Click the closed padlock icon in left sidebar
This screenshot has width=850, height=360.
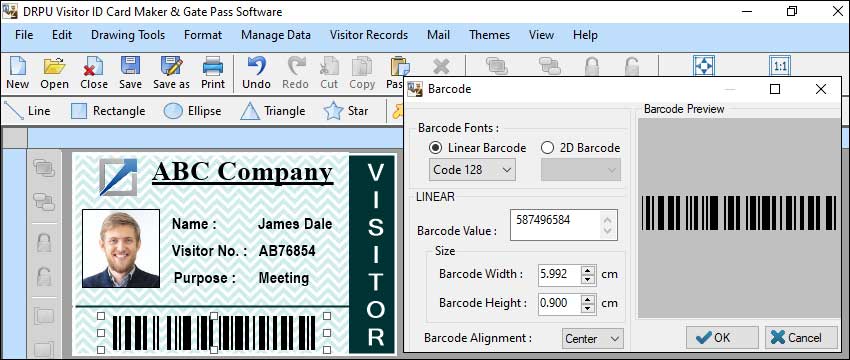point(43,242)
